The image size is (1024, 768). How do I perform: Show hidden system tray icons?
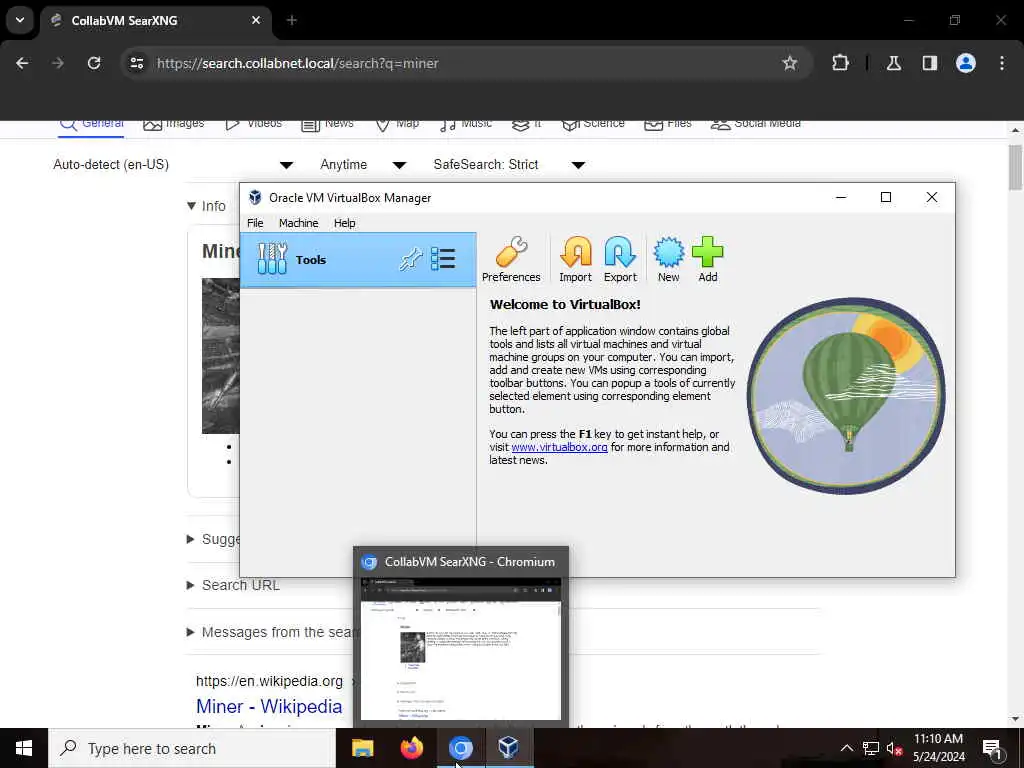[x=846, y=748]
